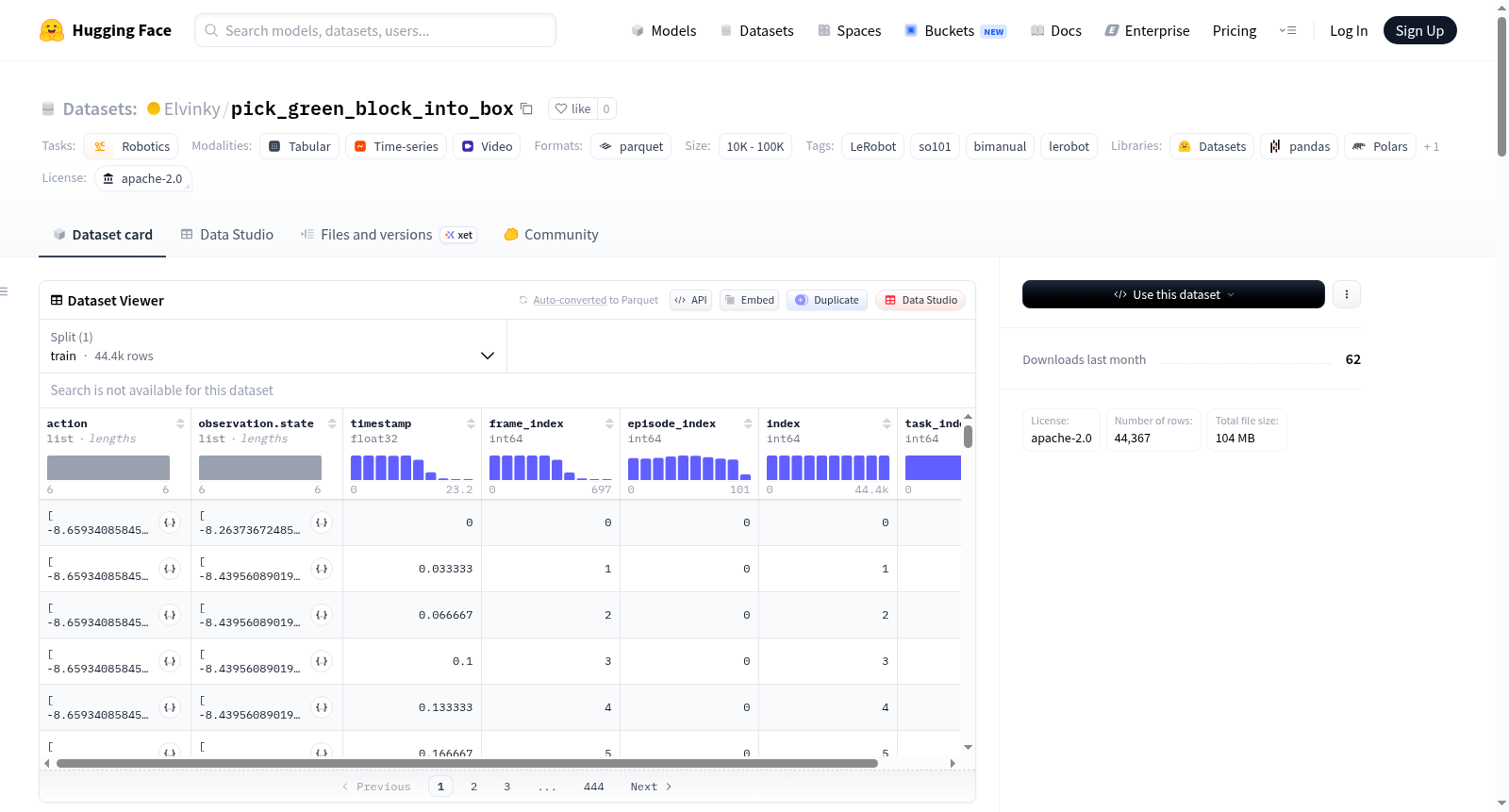Sort by the episode_index column
This screenshot has height=812, width=1509.
coord(748,424)
